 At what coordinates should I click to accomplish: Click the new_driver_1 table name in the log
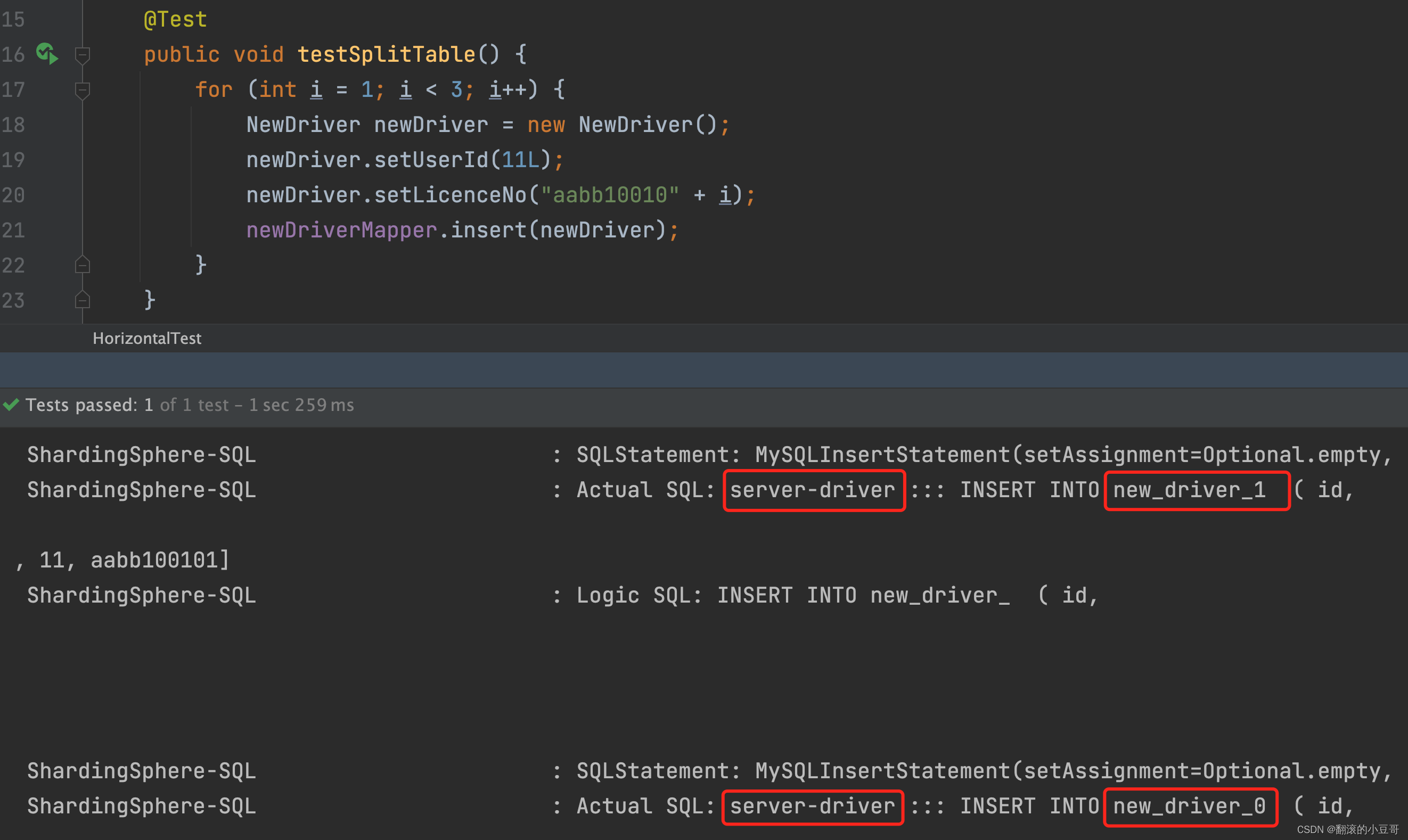pyautogui.click(x=1190, y=490)
